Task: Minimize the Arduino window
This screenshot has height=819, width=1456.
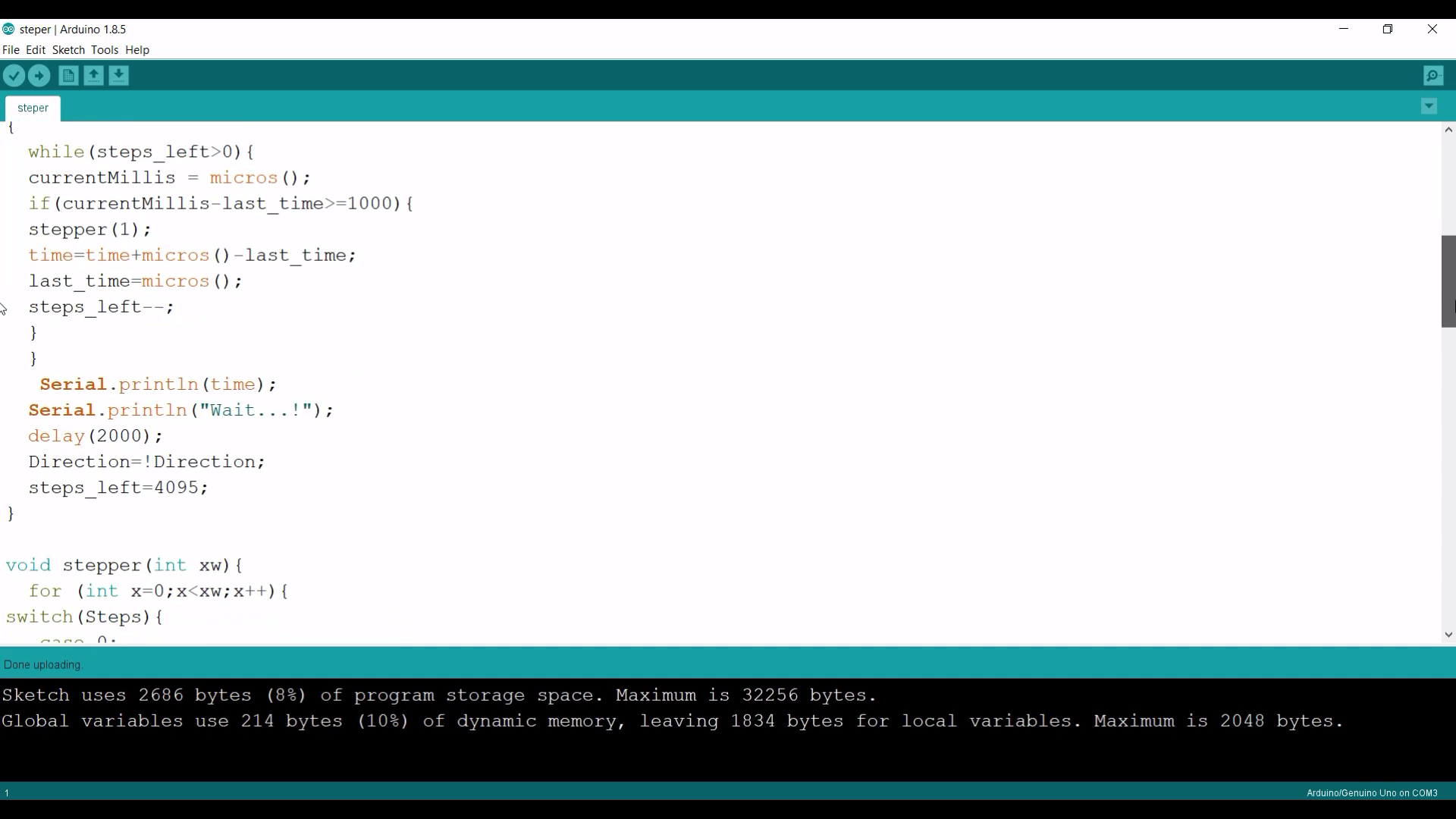Action: tap(1344, 29)
